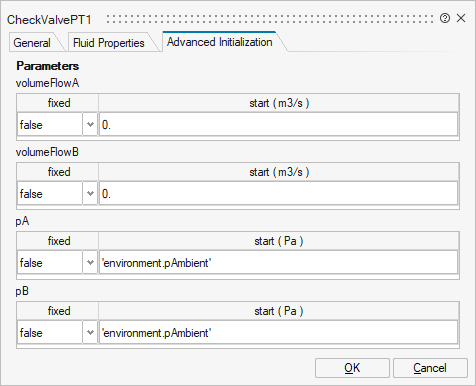Select the pB fixed 'false' value

point(50,332)
